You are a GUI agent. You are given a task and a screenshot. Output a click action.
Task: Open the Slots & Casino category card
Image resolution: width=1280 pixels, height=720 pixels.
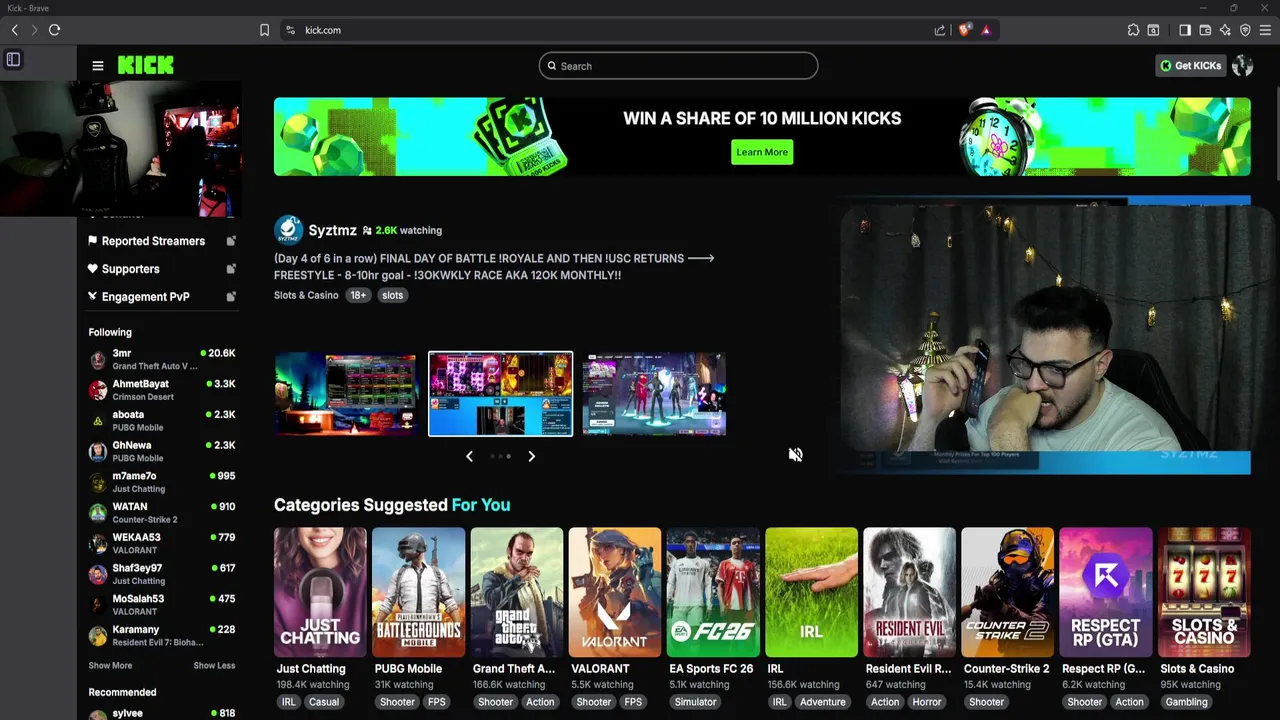[x=1203, y=592]
